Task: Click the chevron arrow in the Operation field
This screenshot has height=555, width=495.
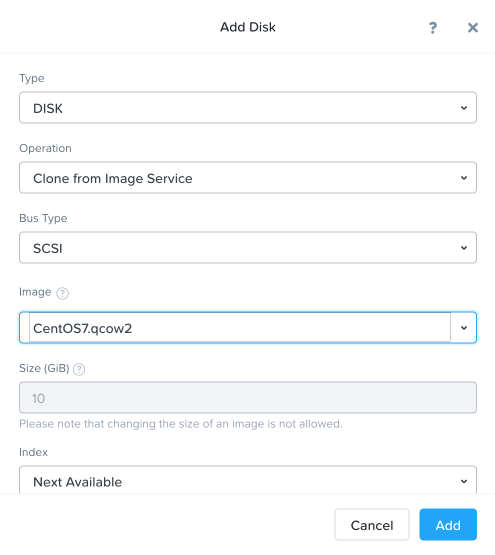Action: tap(464, 178)
